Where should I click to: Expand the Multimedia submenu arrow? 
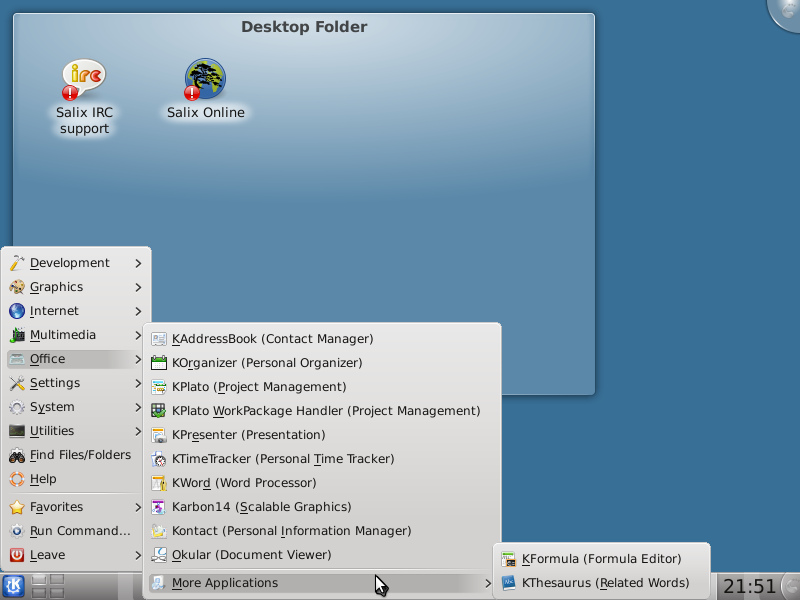[138, 335]
